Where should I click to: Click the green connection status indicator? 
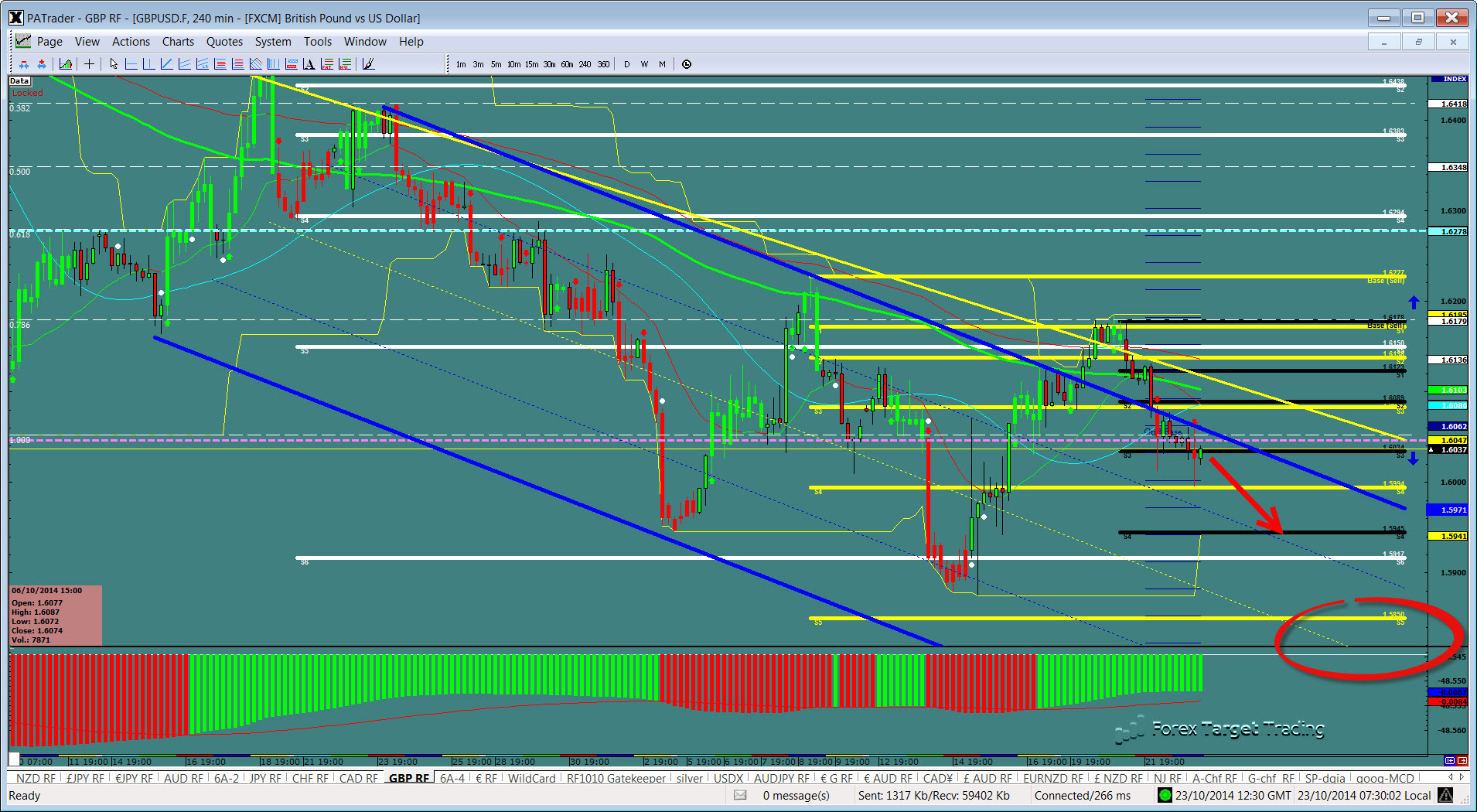[x=1165, y=795]
